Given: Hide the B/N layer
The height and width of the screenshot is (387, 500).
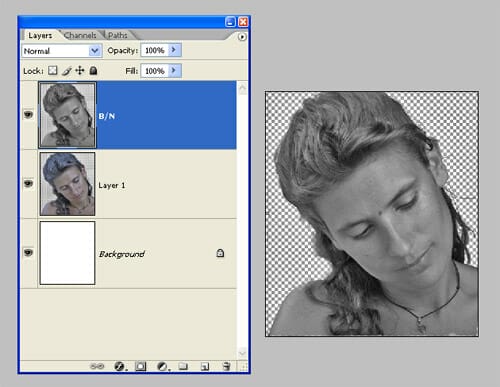Looking at the screenshot, I should (28, 115).
